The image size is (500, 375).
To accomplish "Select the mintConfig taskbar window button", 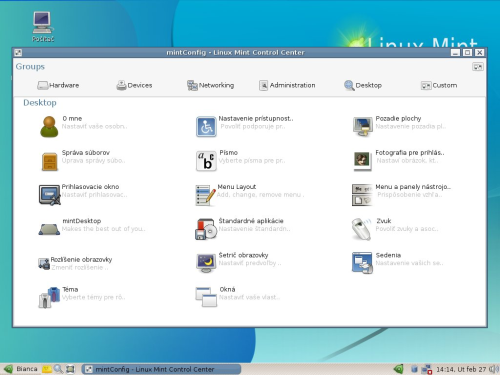I will [161, 369].
